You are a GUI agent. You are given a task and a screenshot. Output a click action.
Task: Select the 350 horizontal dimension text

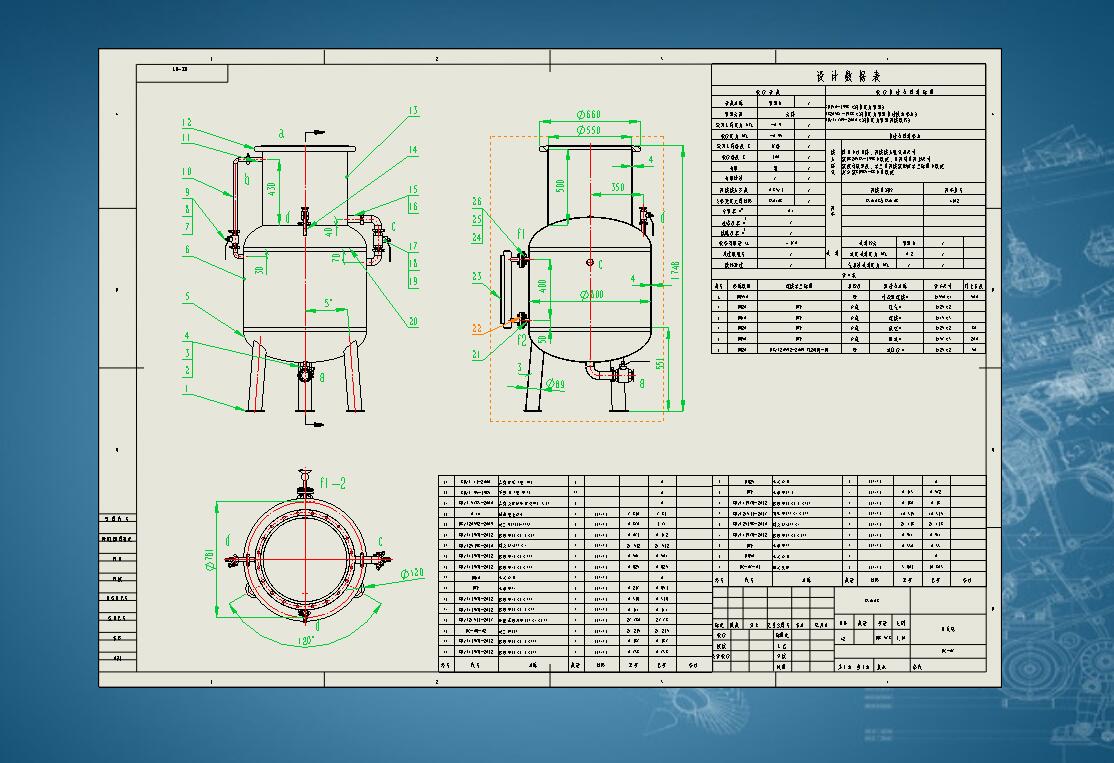617,188
